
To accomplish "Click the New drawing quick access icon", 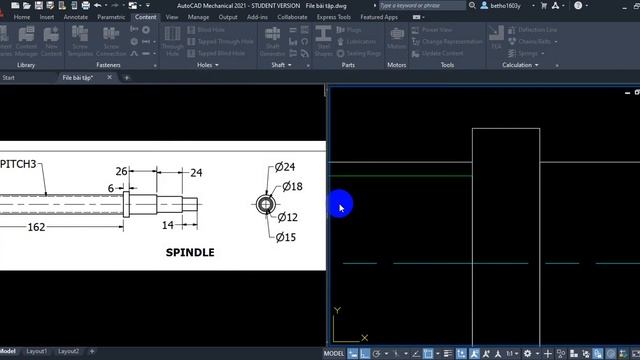I will pos(15,5).
